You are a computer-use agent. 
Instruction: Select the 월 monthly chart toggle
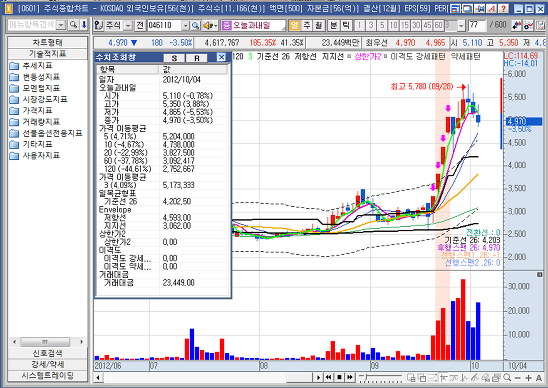pos(318,25)
